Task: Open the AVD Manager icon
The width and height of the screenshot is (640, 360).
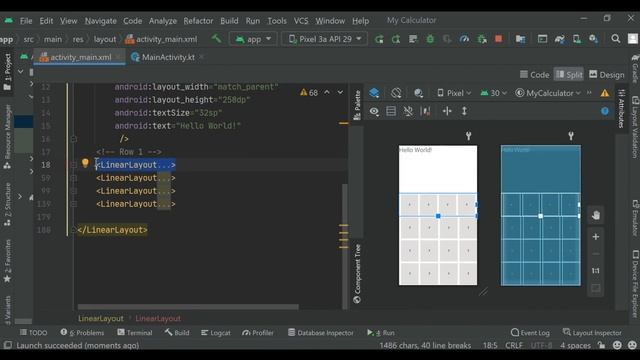Action: (577, 39)
